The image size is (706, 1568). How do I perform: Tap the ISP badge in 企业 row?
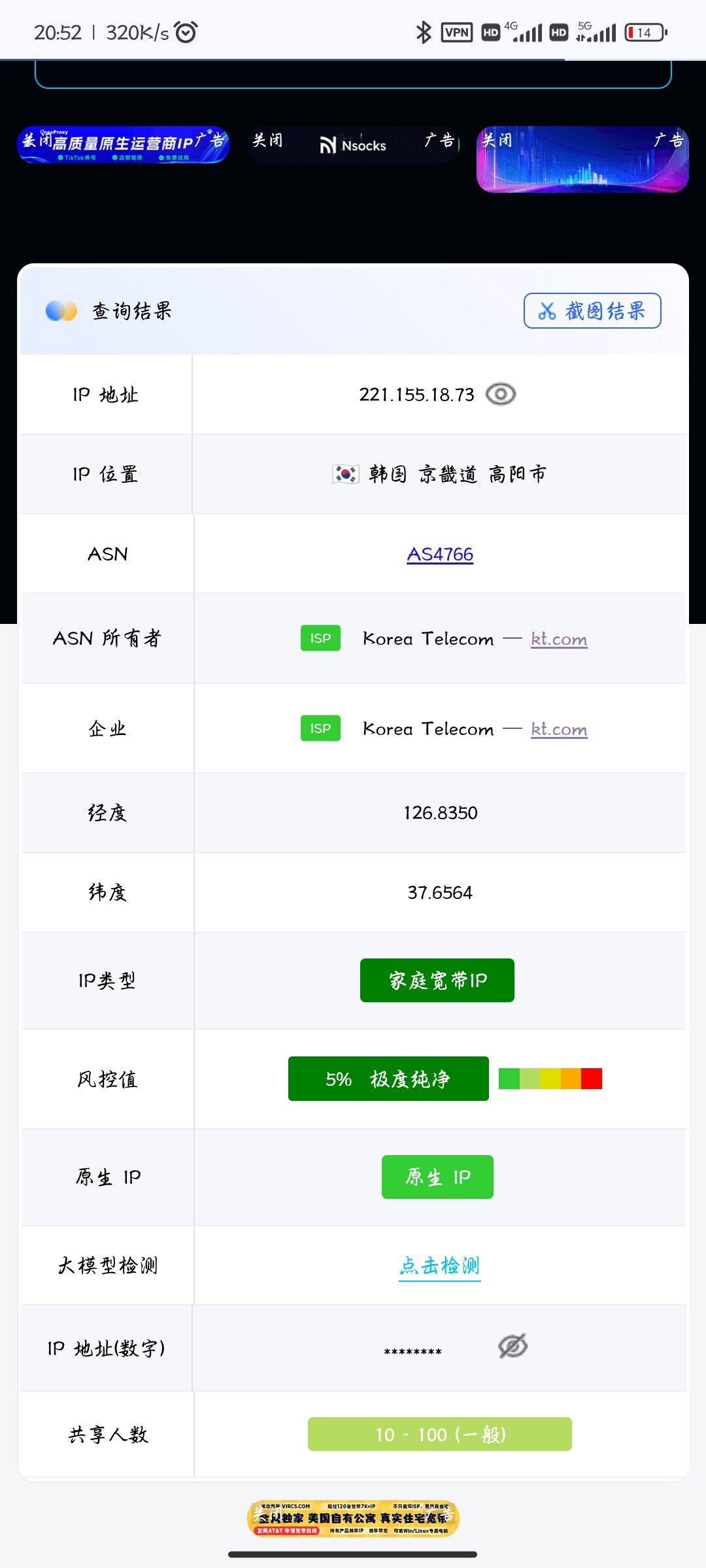pyautogui.click(x=320, y=728)
